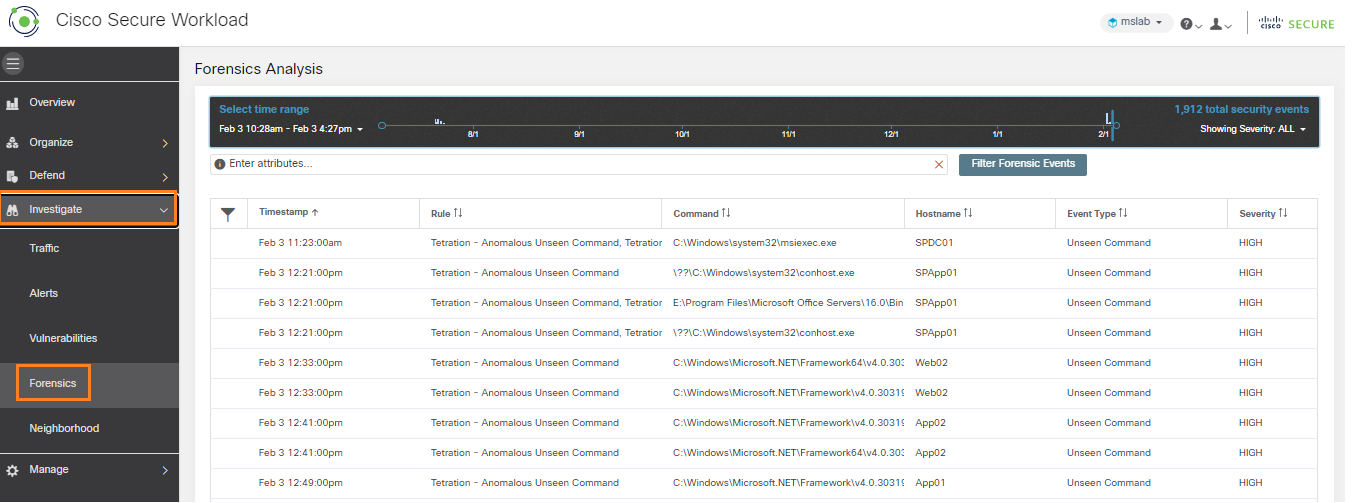This screenshot has width=1355, height=503.
Task: Click the Cisco Secure brand logo
Action: [1297, 24]
